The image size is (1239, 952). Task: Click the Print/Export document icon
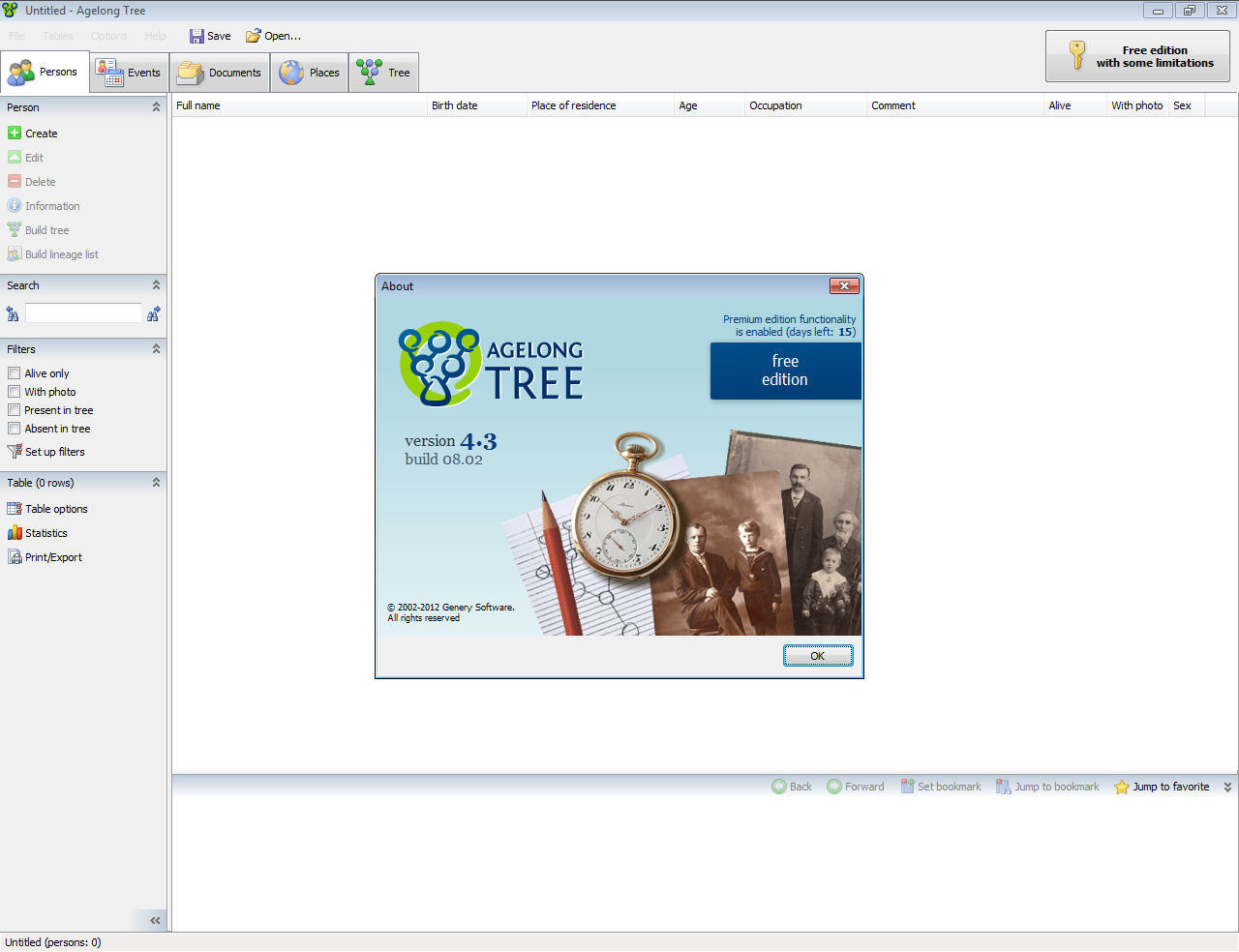(15, 556)
